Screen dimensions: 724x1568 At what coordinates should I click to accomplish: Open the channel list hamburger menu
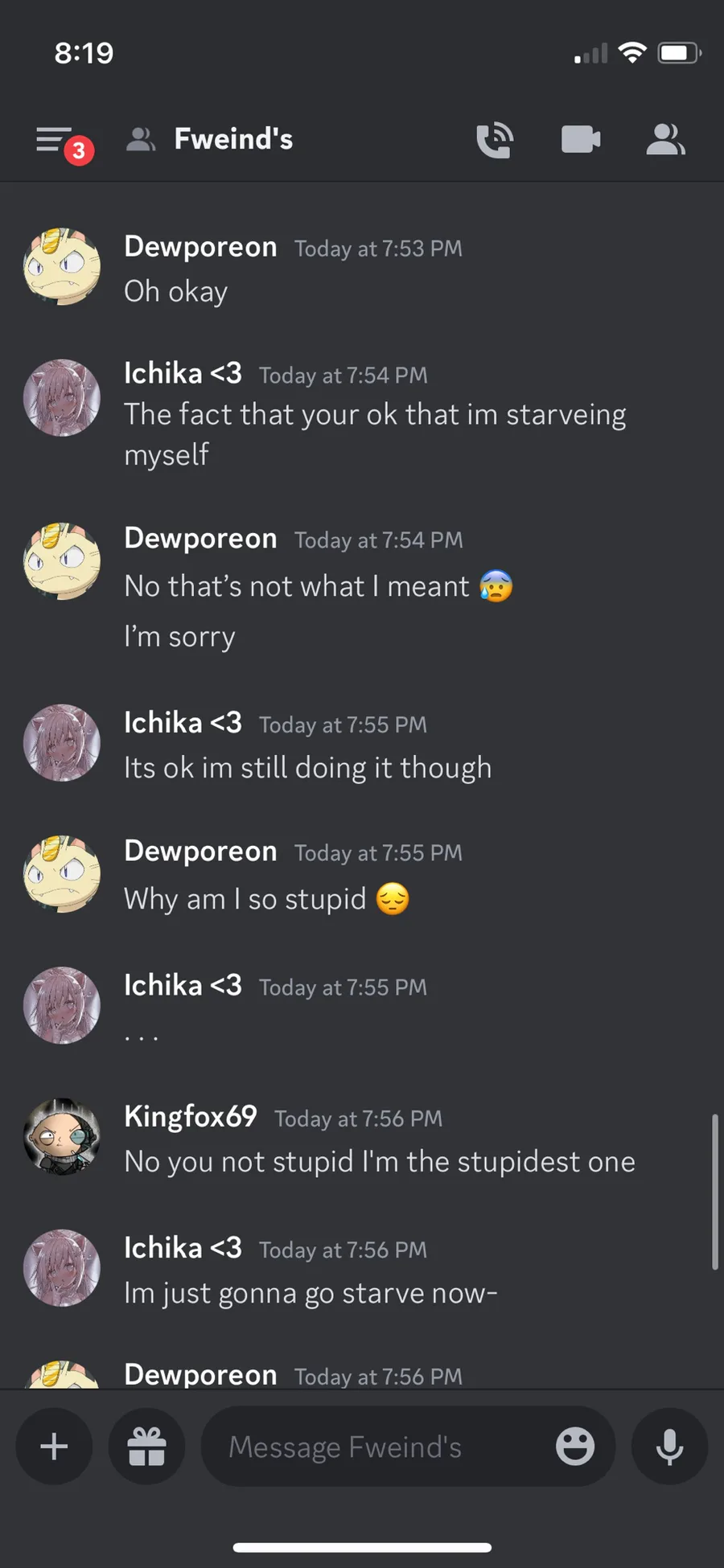tap(55, 140)
